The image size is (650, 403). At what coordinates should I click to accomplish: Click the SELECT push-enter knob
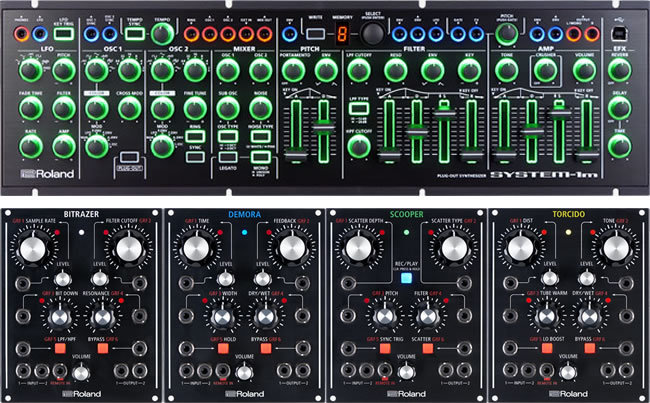[372, 34]
